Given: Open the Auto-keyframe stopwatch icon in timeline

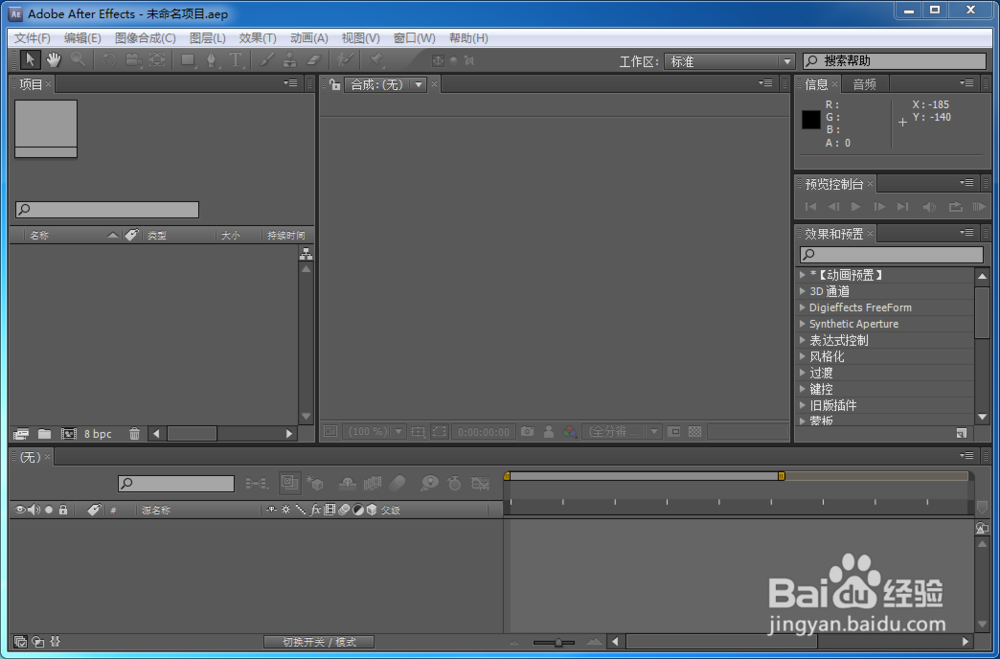Looking at the screenshot, I should (x=454, y=484).
